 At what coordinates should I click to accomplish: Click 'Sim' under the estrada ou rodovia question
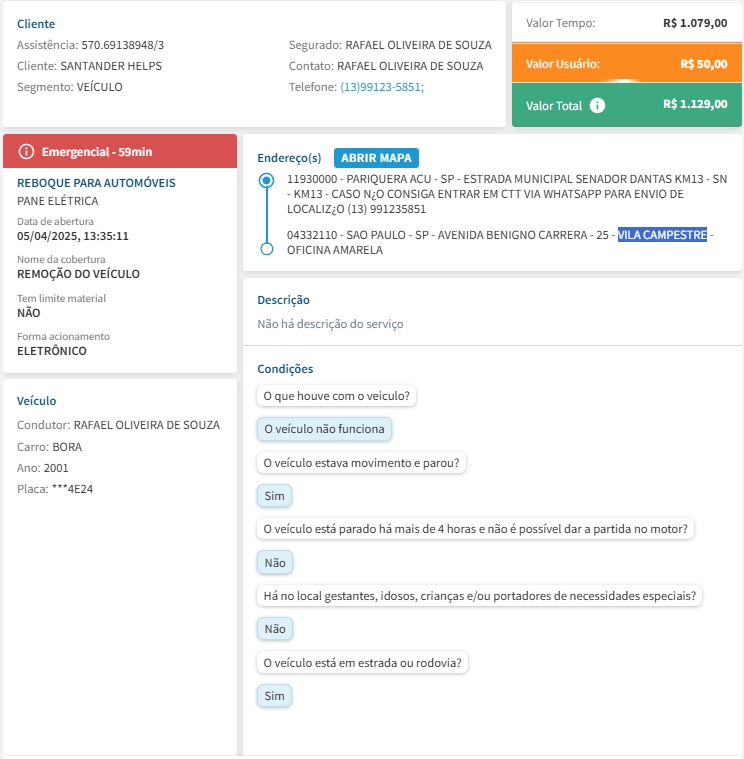tap(274, 696)
